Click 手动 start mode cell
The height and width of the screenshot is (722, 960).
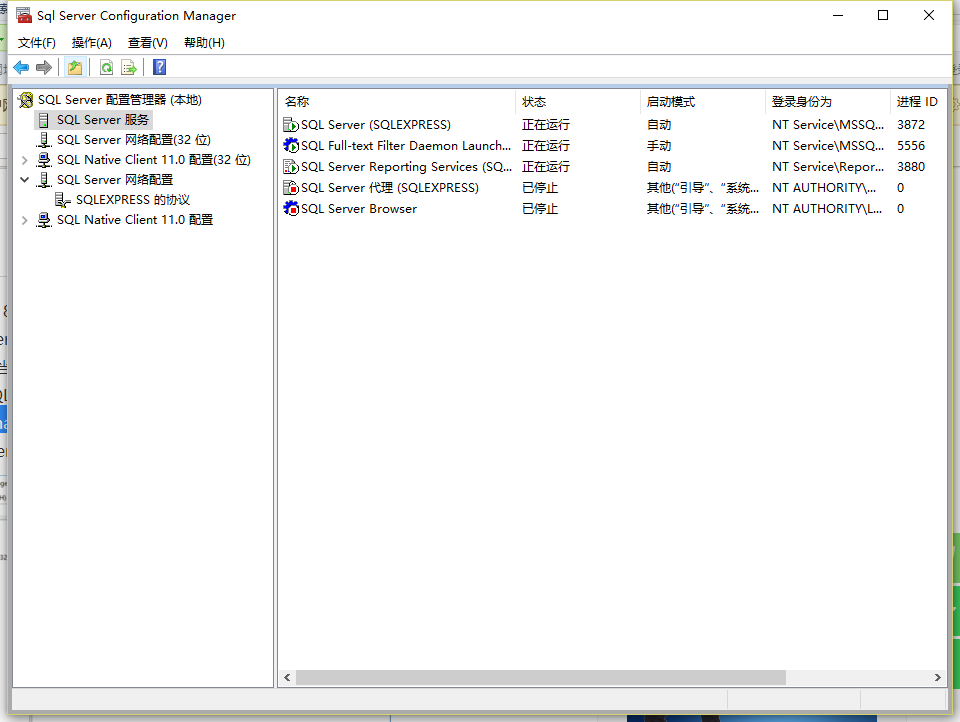pos(659,146)
